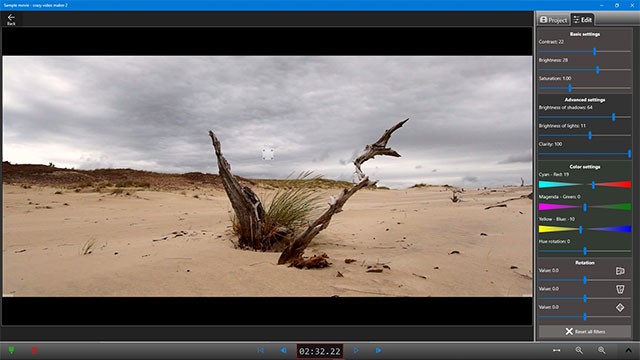Image resolution: width=640 pixels, height=360 pixels.
Task: Click the horizontal rotation axis icon
Action: click(x=620, y=271)
